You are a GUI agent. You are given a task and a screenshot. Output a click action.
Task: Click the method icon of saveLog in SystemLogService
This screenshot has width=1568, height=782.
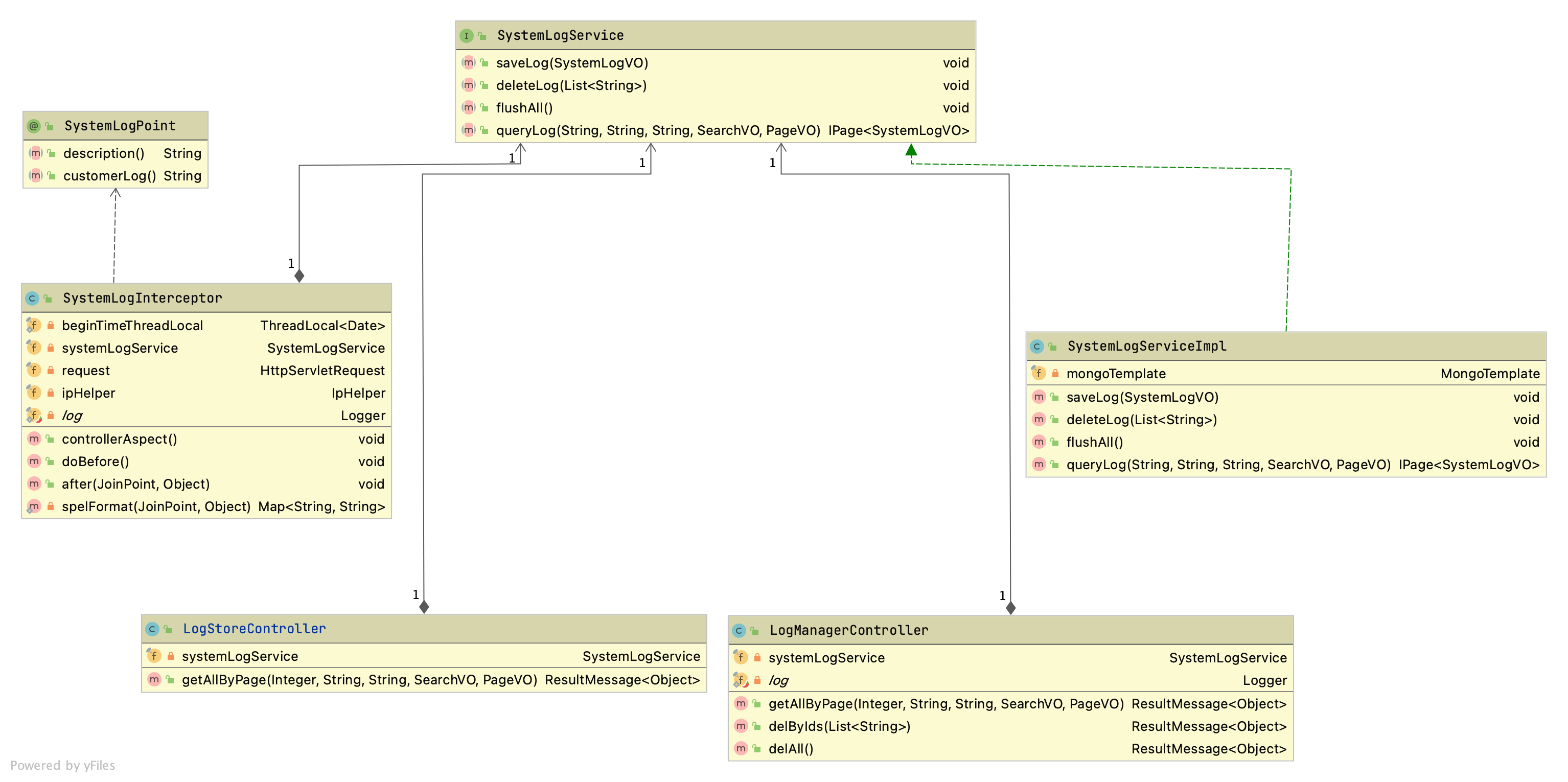(468, 63)
